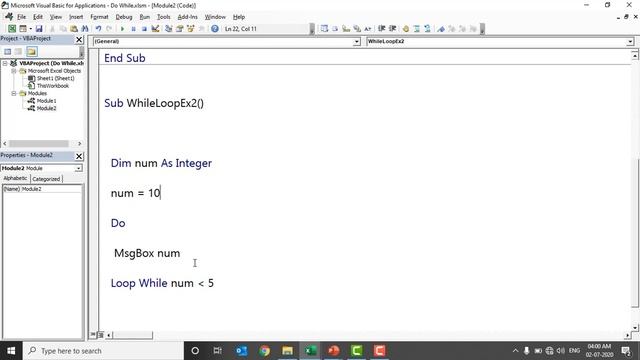
Task: Click the 'MsgBox num' code line
Action: click(x=147, y=253)
